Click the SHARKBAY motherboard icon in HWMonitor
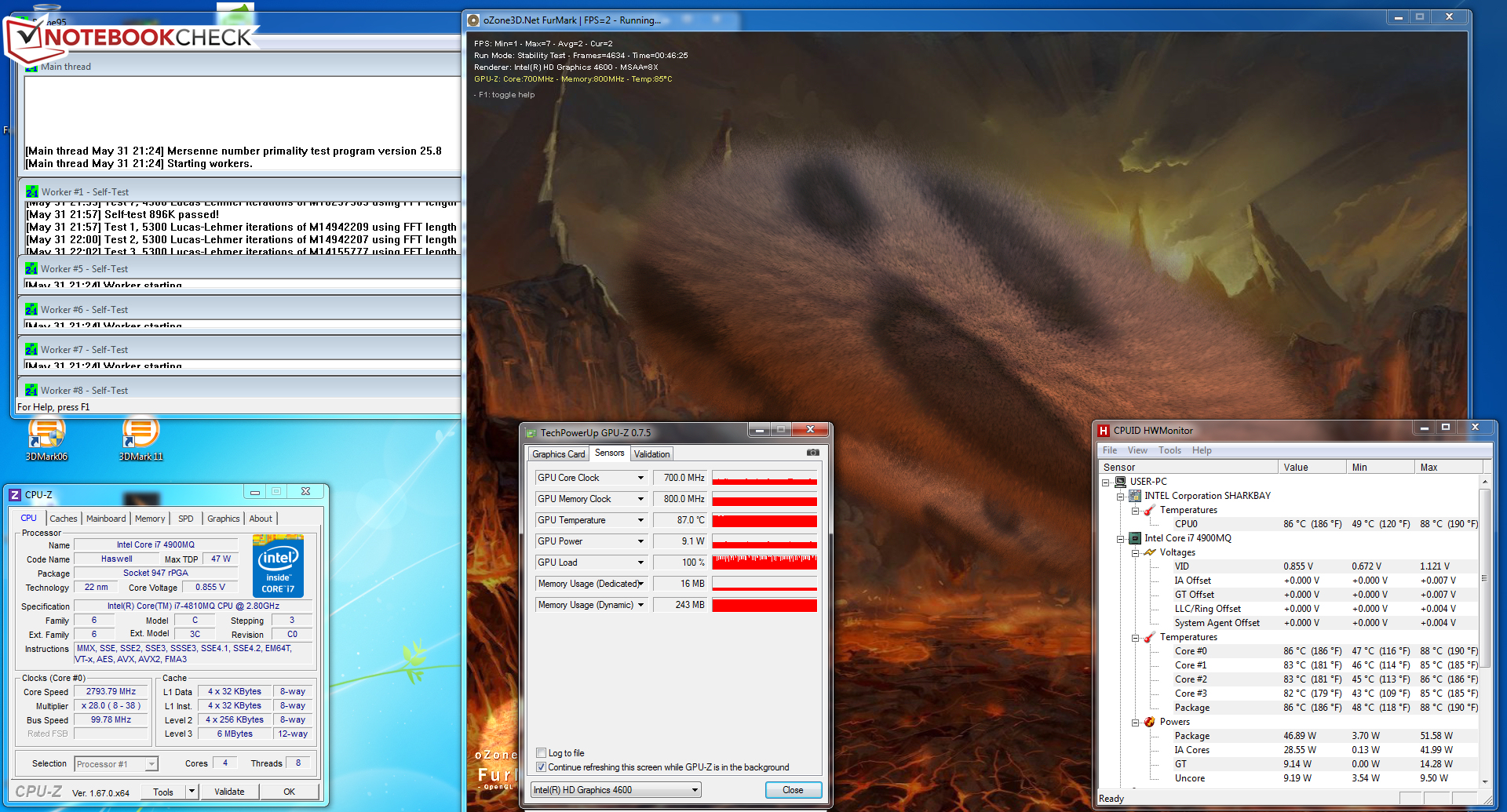1507x812 pixels. [1135, 496]
